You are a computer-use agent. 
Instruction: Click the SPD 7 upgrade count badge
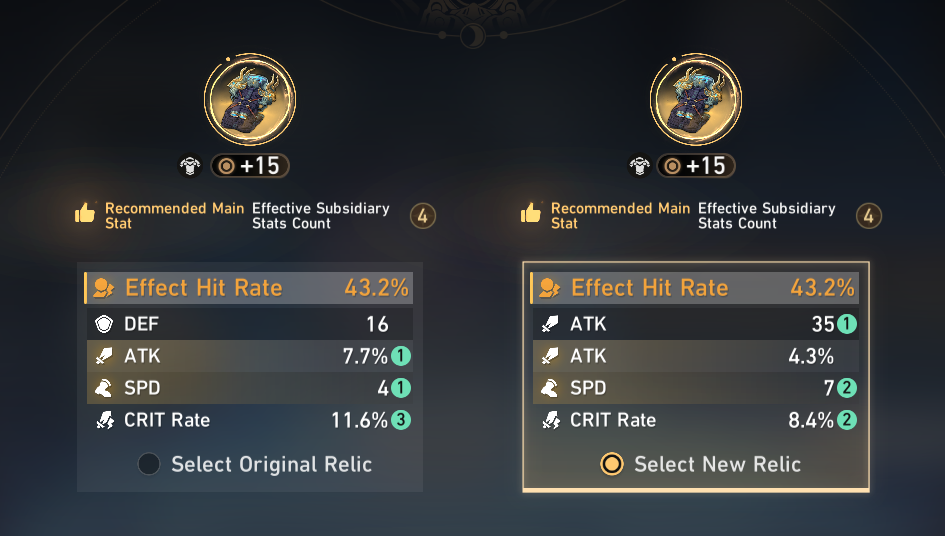(x=847, y=388)
